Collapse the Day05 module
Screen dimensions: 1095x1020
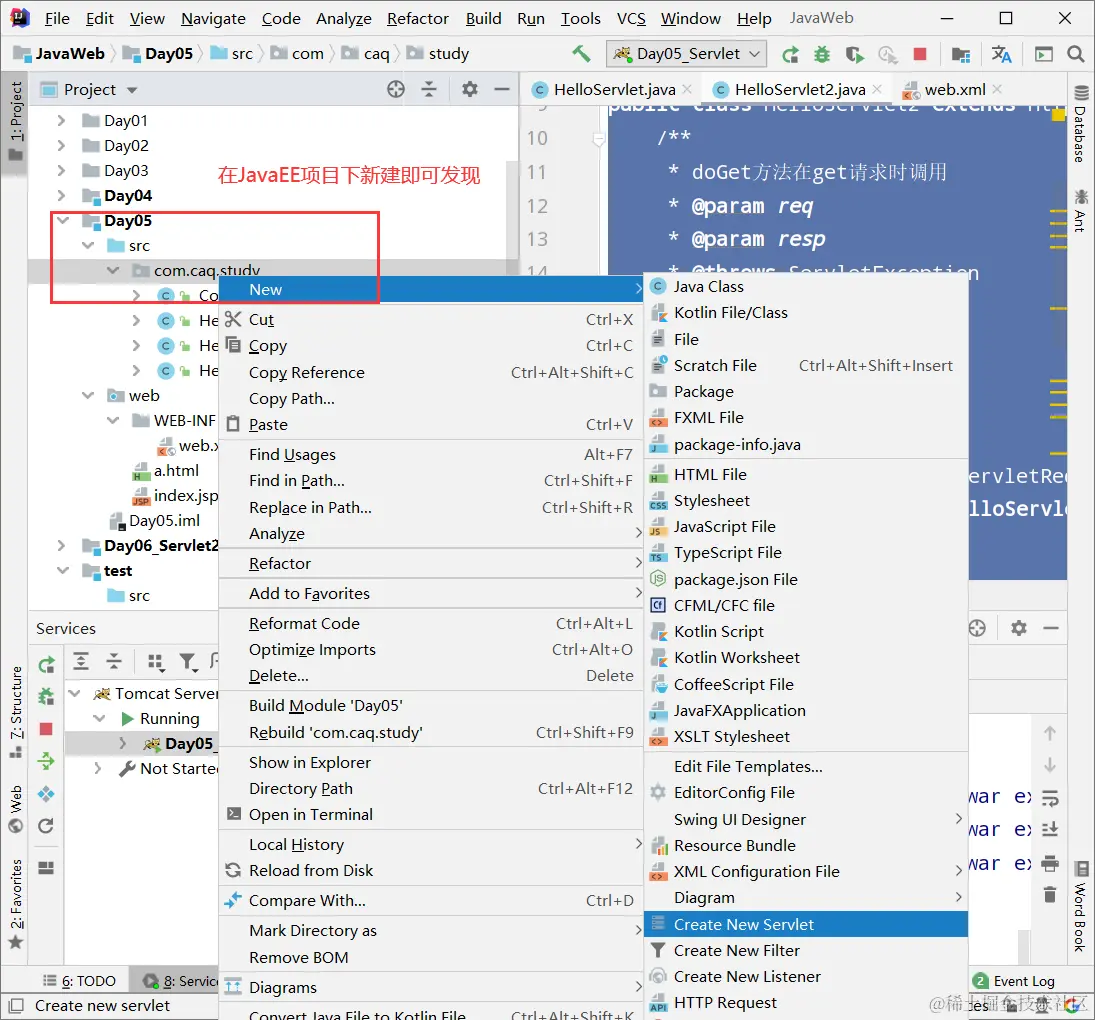(62, 221)
